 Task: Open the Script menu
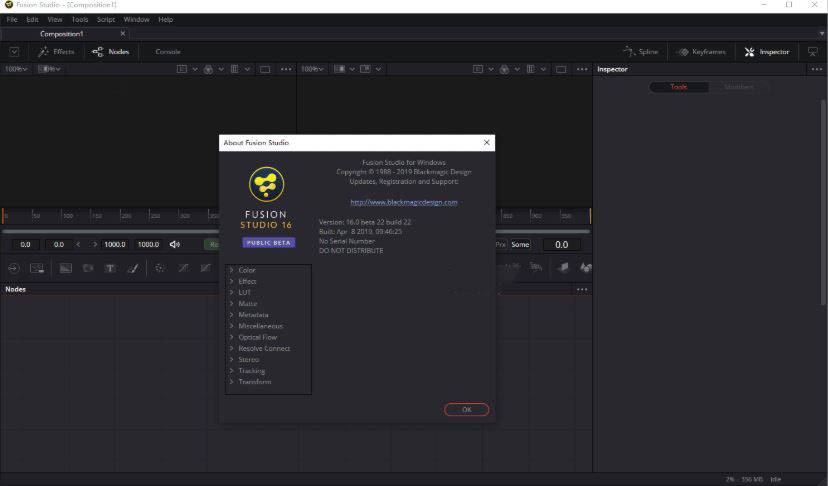tap(106, 19)
